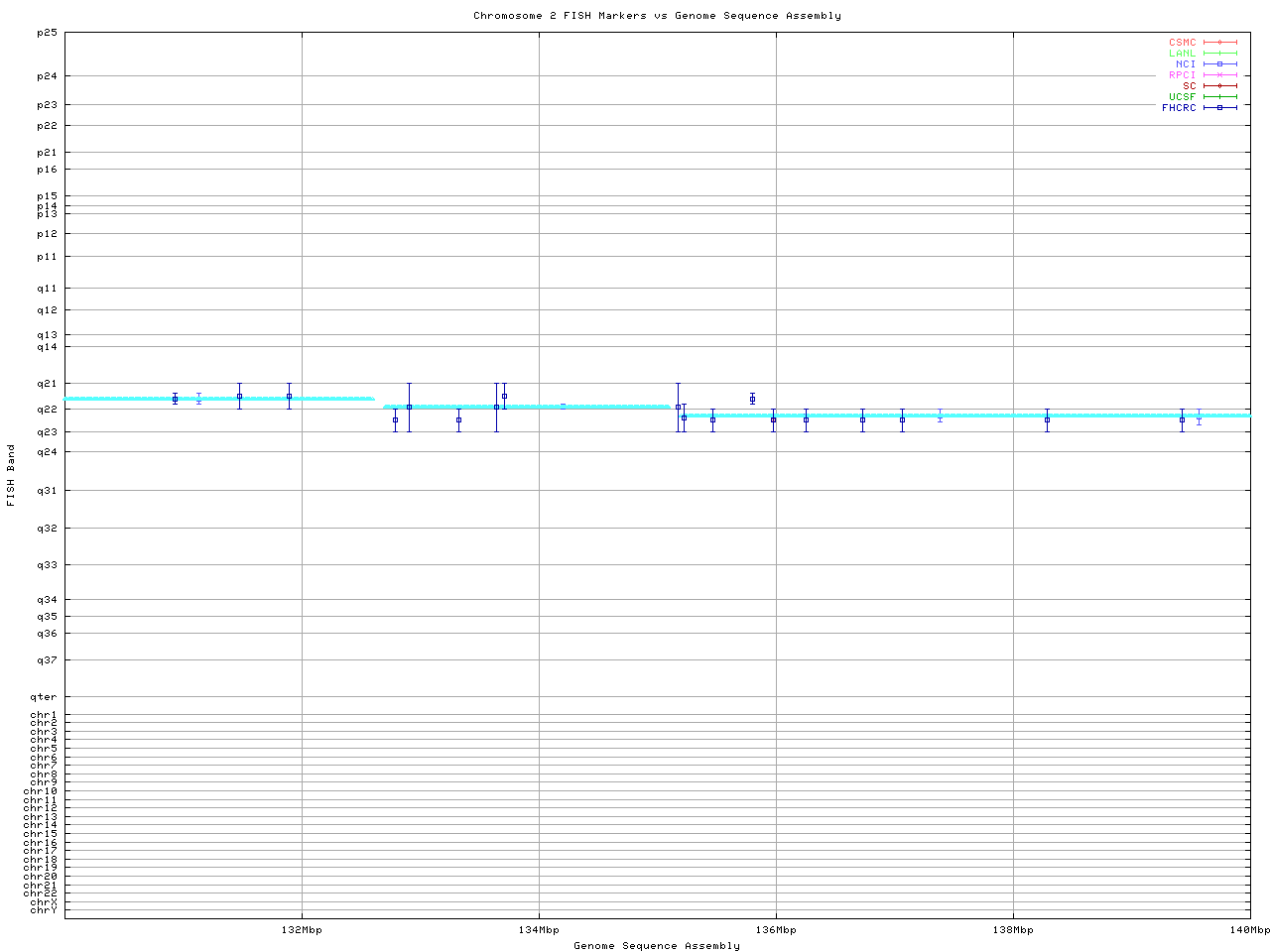Click the red SC marker near 136Mbp
Image resolution: width=1270 pixels, height=952 pixels.
coord(774,419)
